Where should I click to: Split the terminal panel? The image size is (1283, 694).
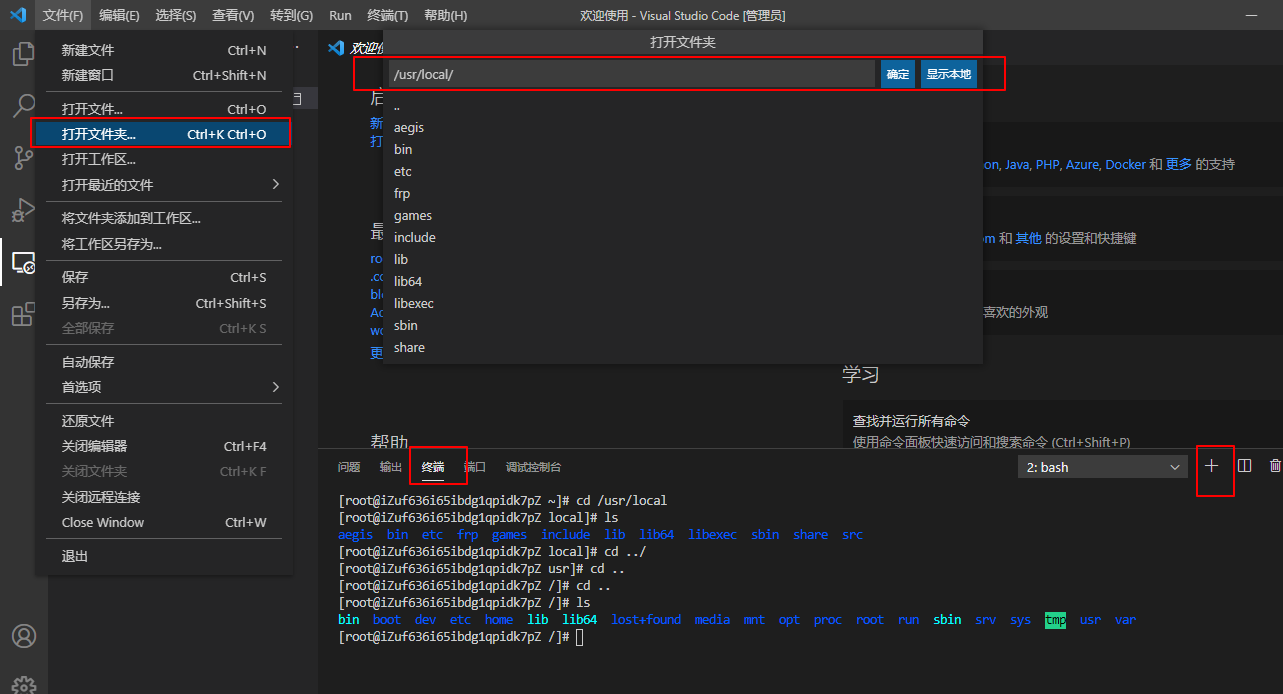pos(1245,466)
